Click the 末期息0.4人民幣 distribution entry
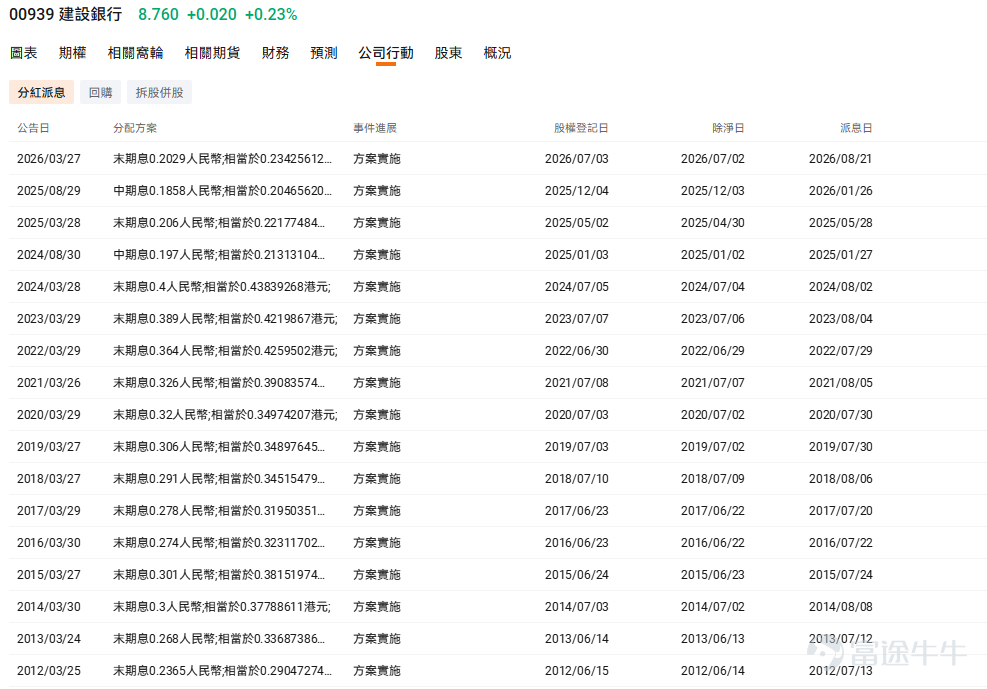The width and height of the screenshot is (987, 689). coord(222,287)
